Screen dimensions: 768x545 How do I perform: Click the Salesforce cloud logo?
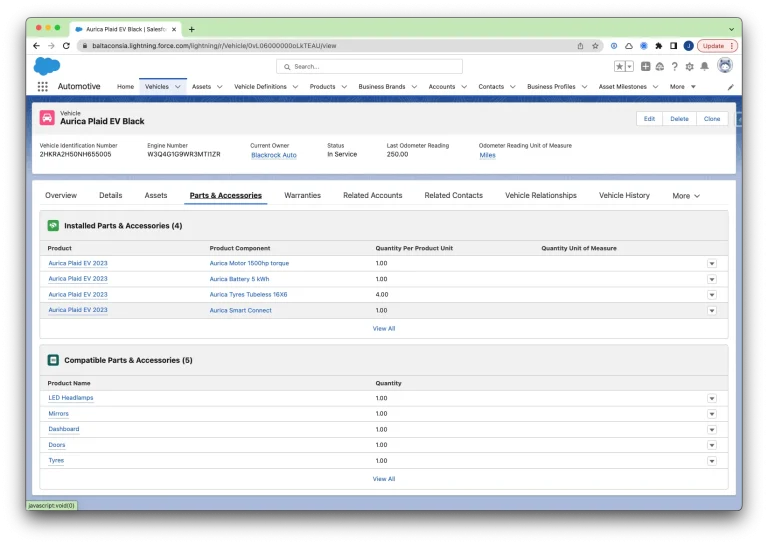47,66
